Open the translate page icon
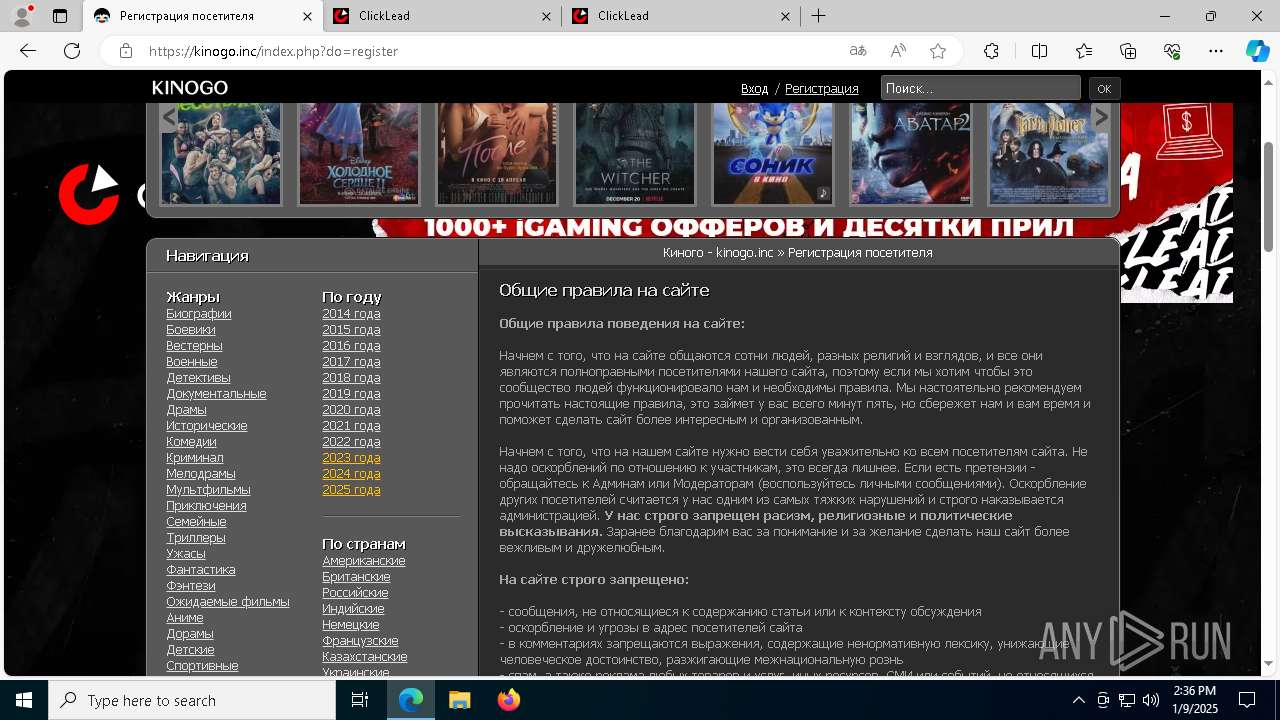1280x720 pixels. click(858, 51)
